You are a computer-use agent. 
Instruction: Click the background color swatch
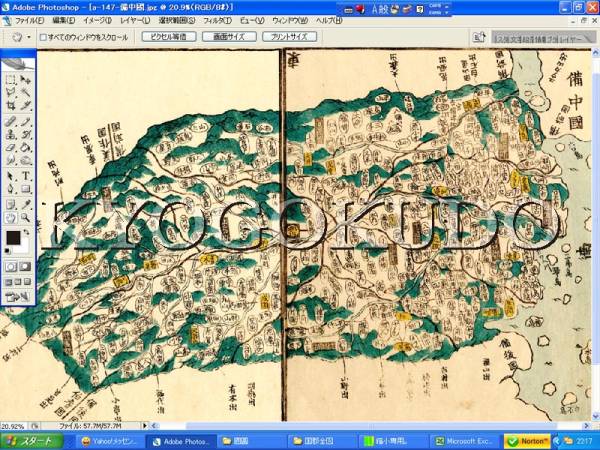(x=25, y=245)
